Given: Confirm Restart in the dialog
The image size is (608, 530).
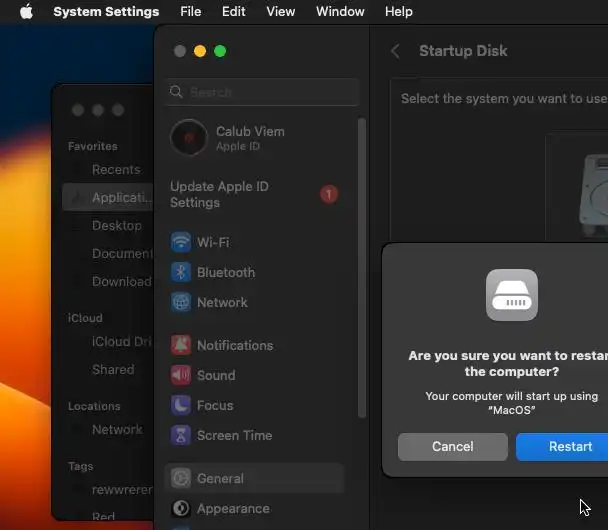Looking at the screenshot, I should (x=562, y=447).
